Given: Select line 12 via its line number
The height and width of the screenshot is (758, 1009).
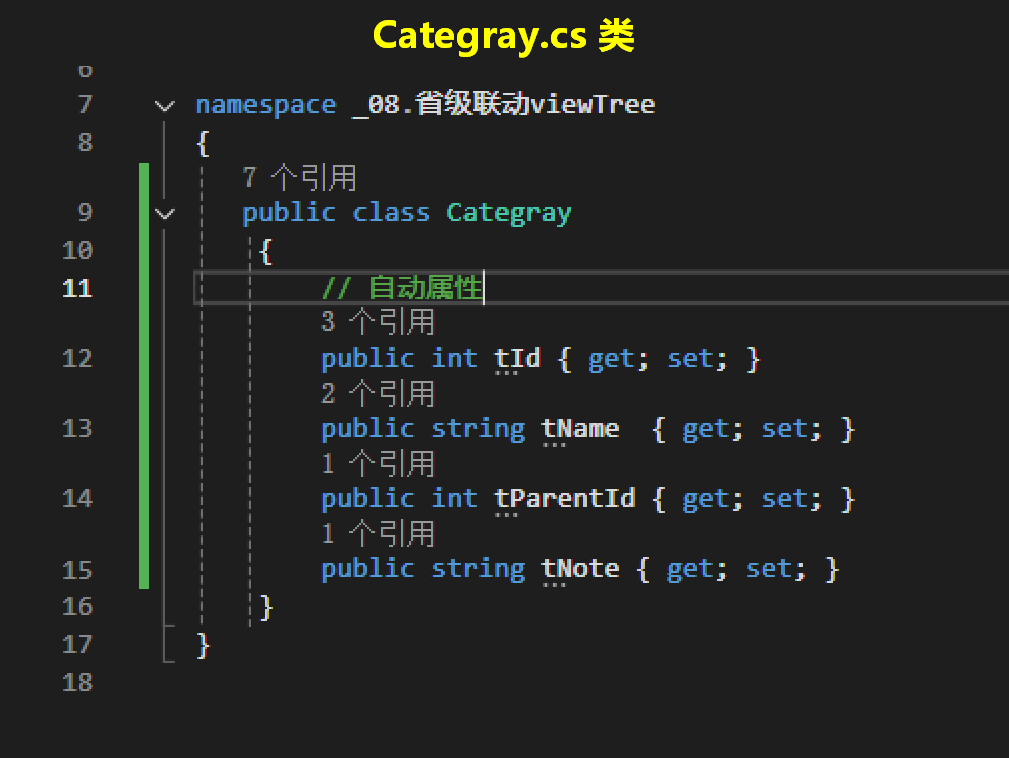Looking at the screenshot, I should (x=77, y=358).
